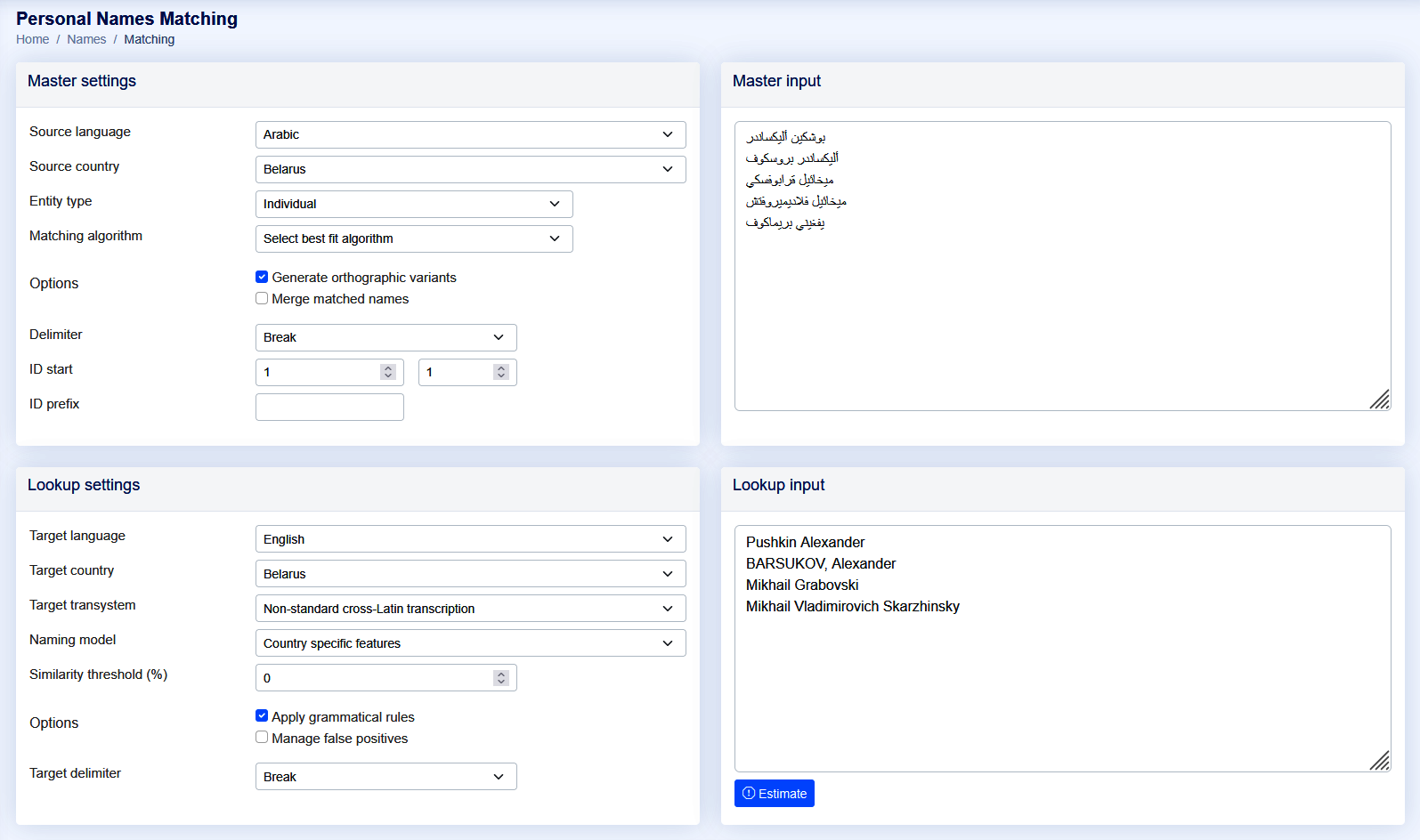Open the Target transystem dropdown

(470, 609)
